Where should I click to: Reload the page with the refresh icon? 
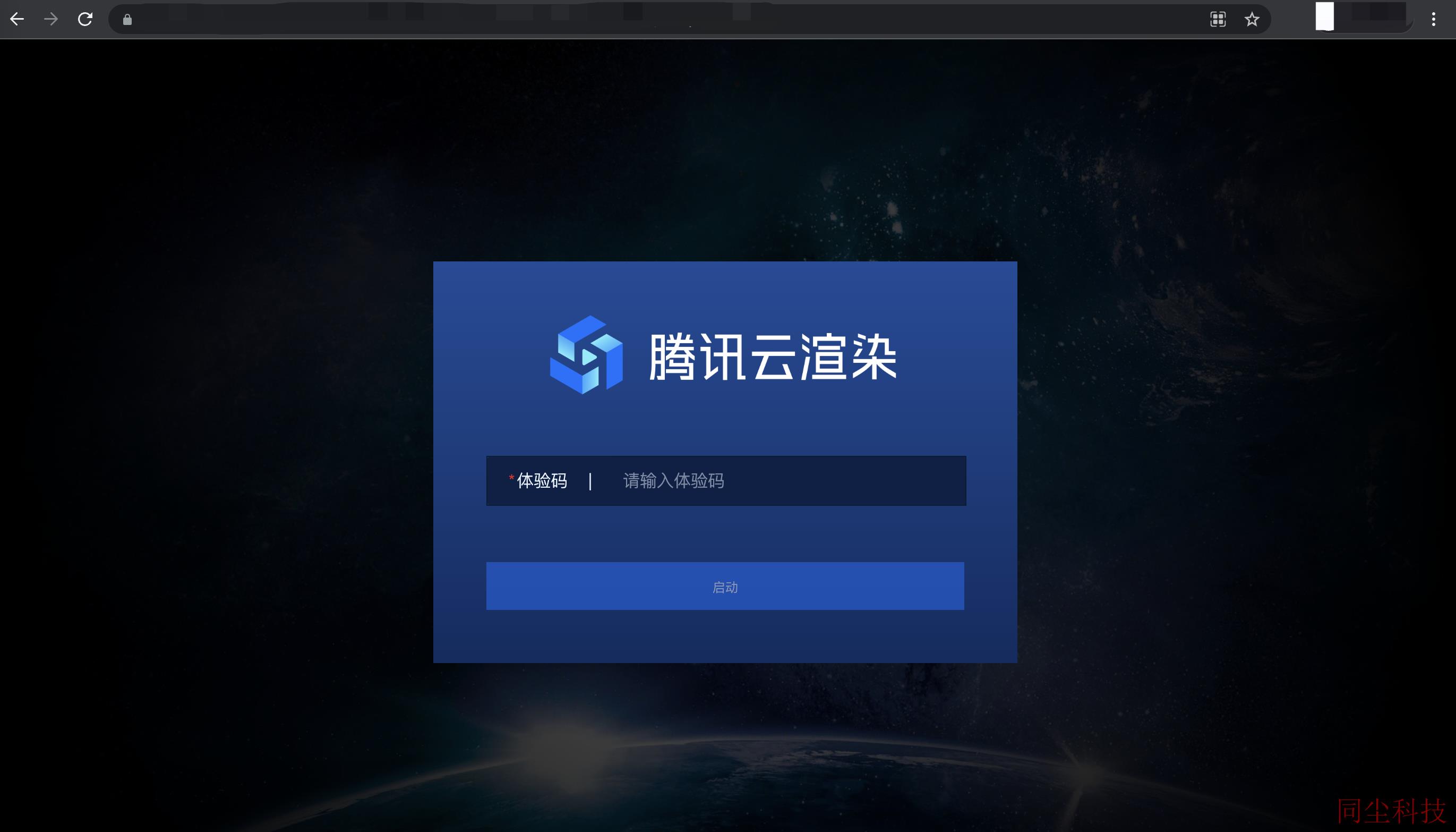pos(85,20)
